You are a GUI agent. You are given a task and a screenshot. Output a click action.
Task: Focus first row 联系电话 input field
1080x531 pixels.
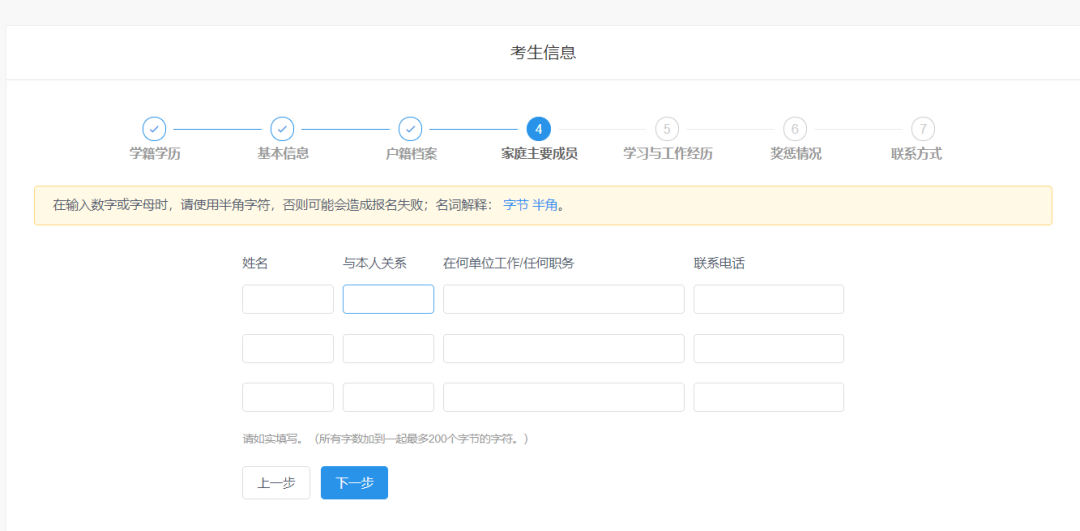[x=769, y=300]
